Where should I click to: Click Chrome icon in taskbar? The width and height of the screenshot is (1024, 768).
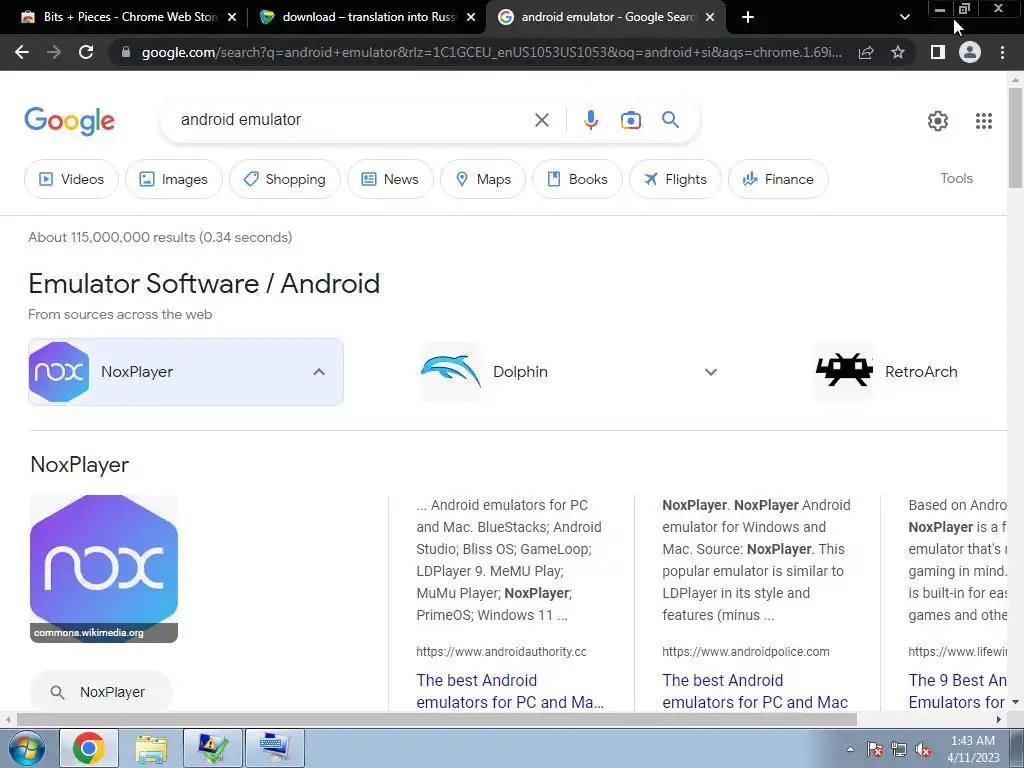[88, 748]
